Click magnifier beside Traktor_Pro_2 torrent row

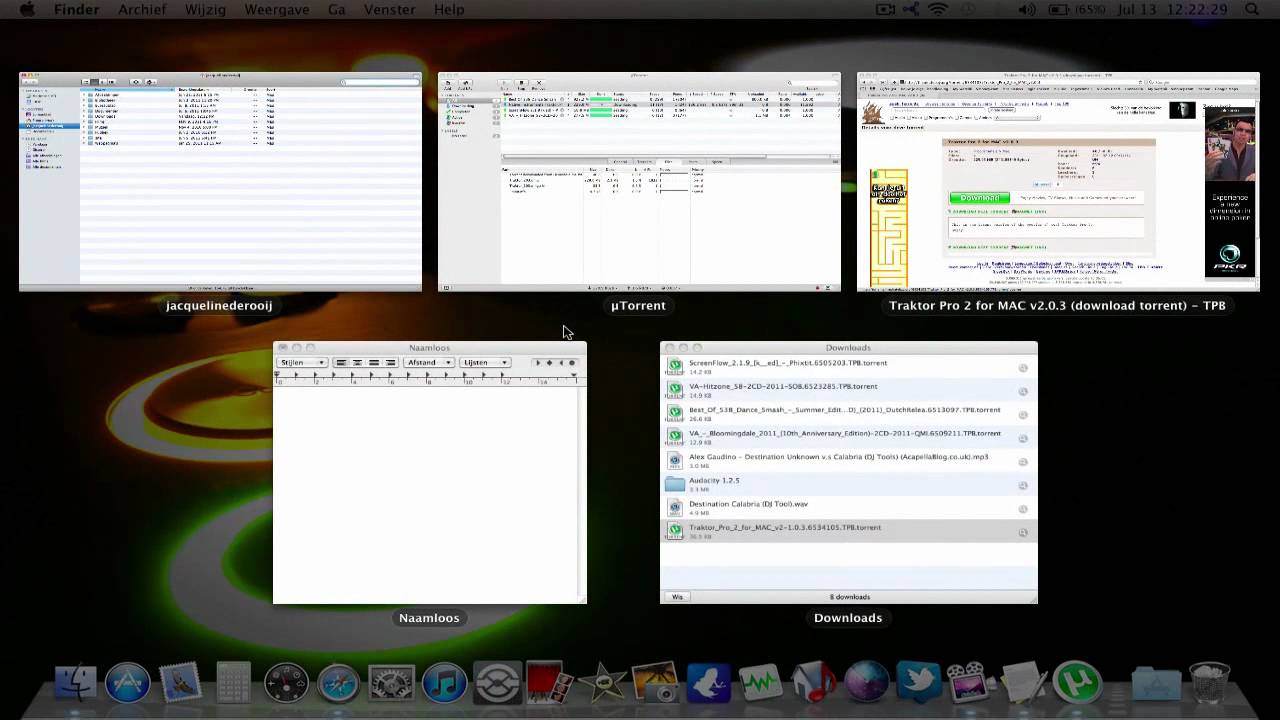coord(1023,532)
